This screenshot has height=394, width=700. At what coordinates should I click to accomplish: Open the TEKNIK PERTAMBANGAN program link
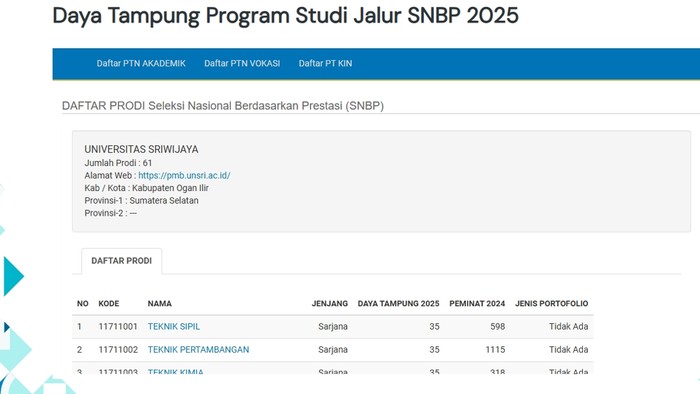(198, 350)
